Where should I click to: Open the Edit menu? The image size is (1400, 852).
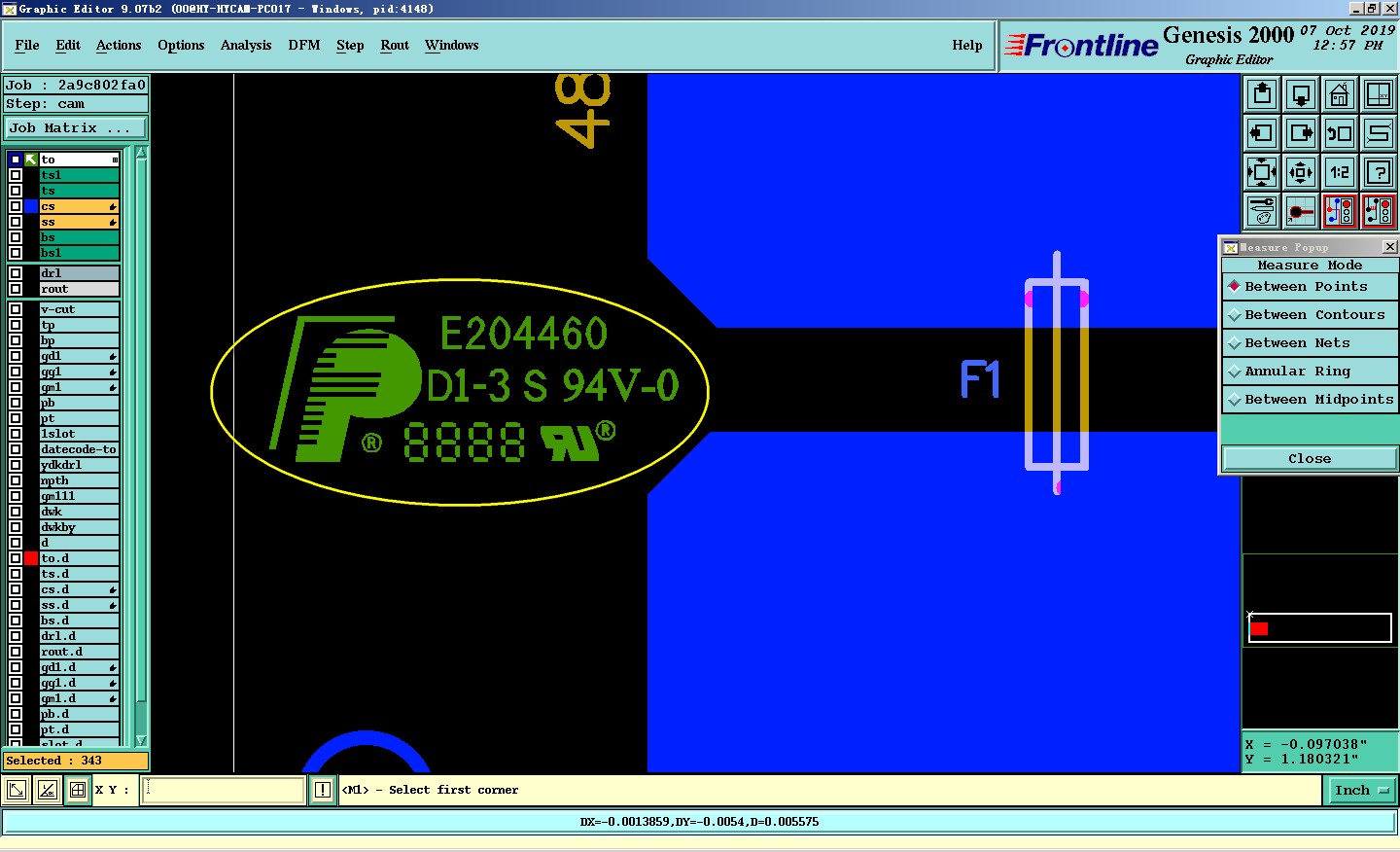tap(68, 46)
